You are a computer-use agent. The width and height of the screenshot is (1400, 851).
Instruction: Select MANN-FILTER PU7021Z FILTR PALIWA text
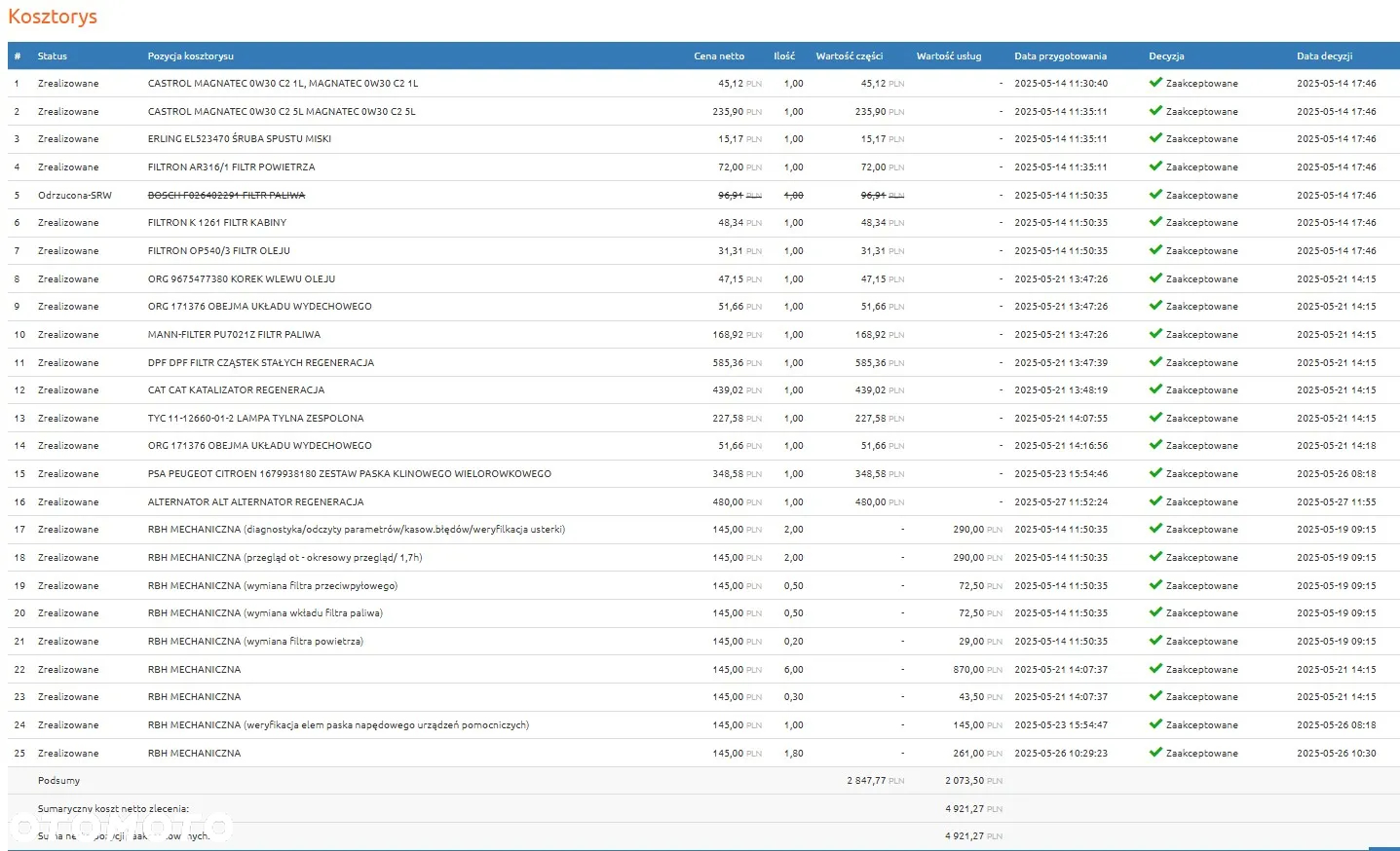click(234, 334)
